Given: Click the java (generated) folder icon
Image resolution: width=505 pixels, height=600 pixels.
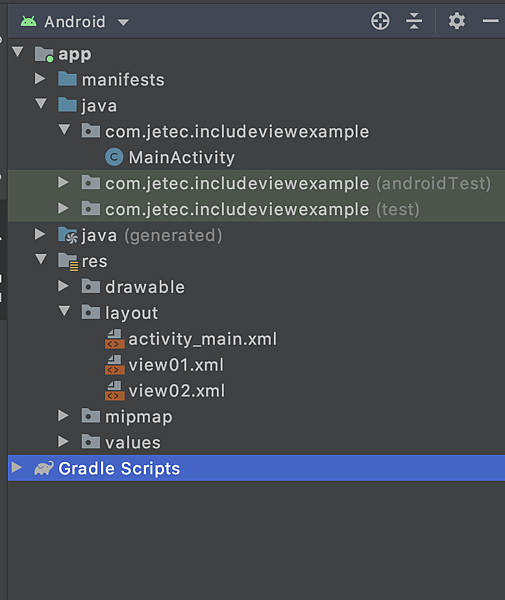Looking at the screenshot, I should [x=68, y=235].
